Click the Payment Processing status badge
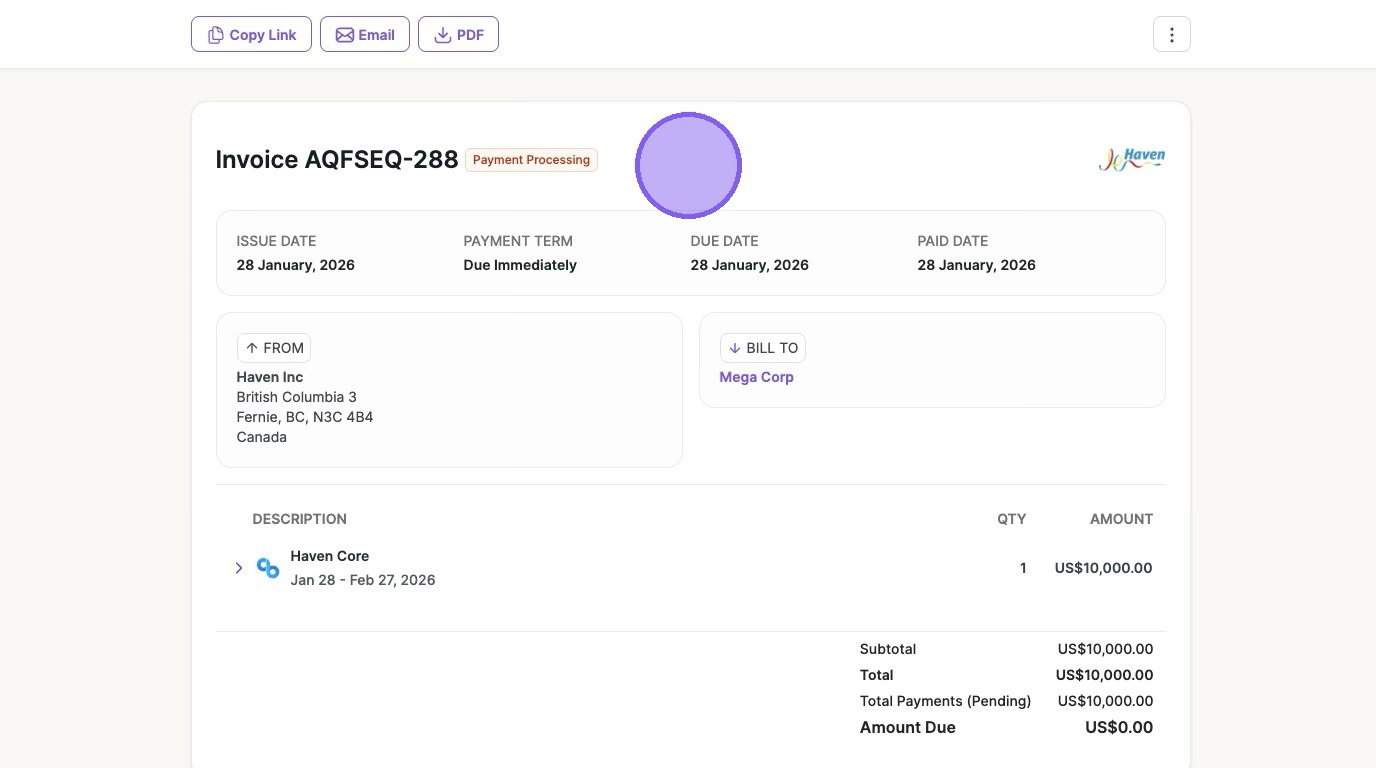Image resolution: width=1376 pixels, height=768 pixels. pos(531,160)
